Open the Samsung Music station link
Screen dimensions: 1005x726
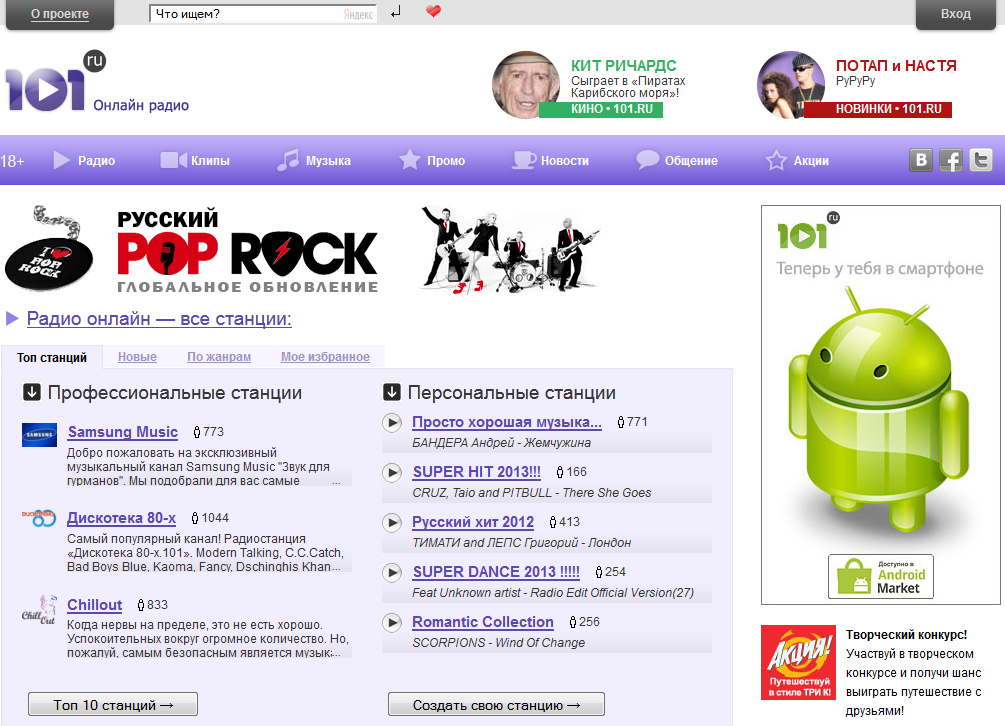(123, 432)
